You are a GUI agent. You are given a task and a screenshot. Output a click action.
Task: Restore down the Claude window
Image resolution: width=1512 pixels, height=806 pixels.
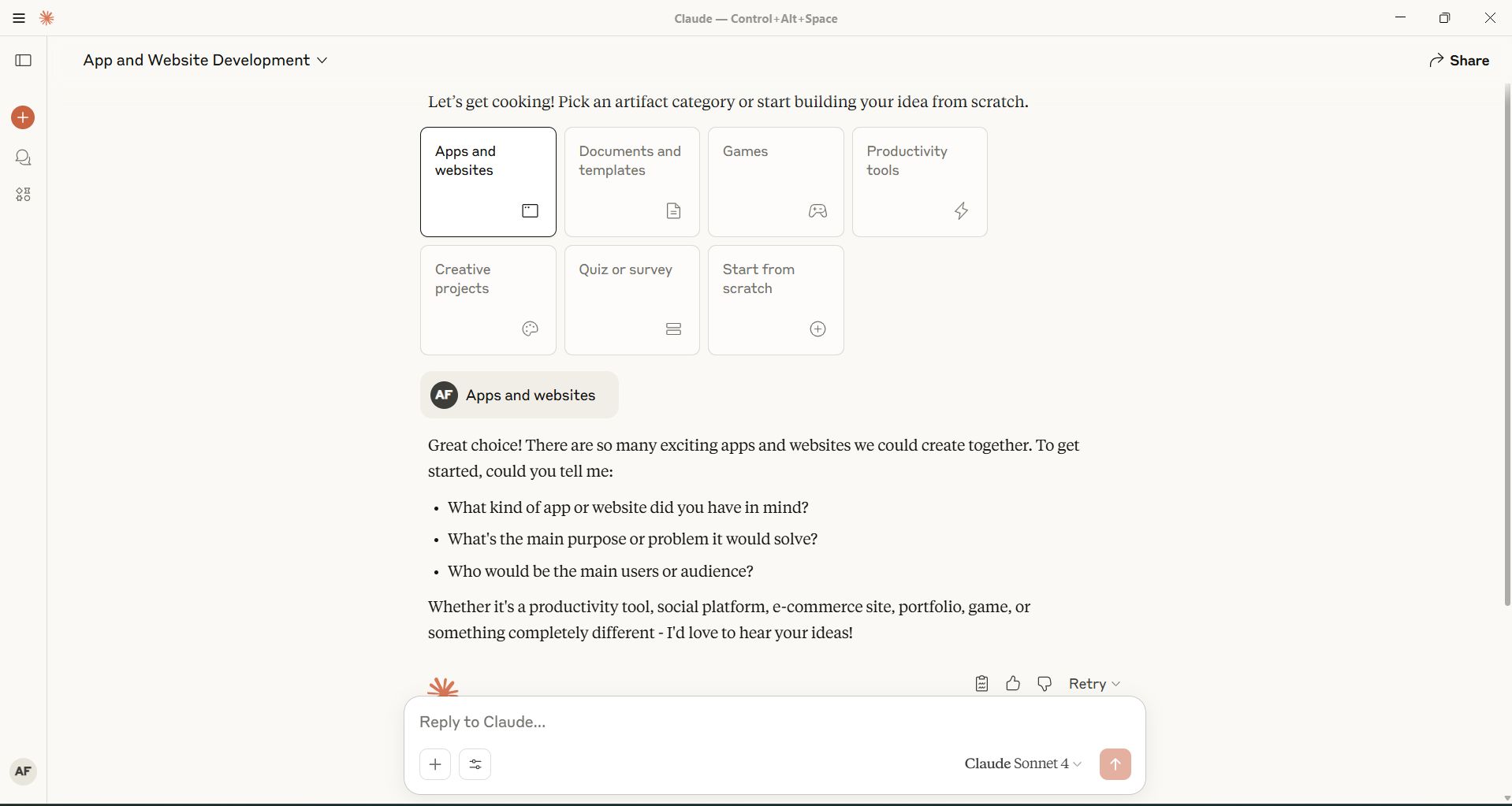pos(1444,18)
